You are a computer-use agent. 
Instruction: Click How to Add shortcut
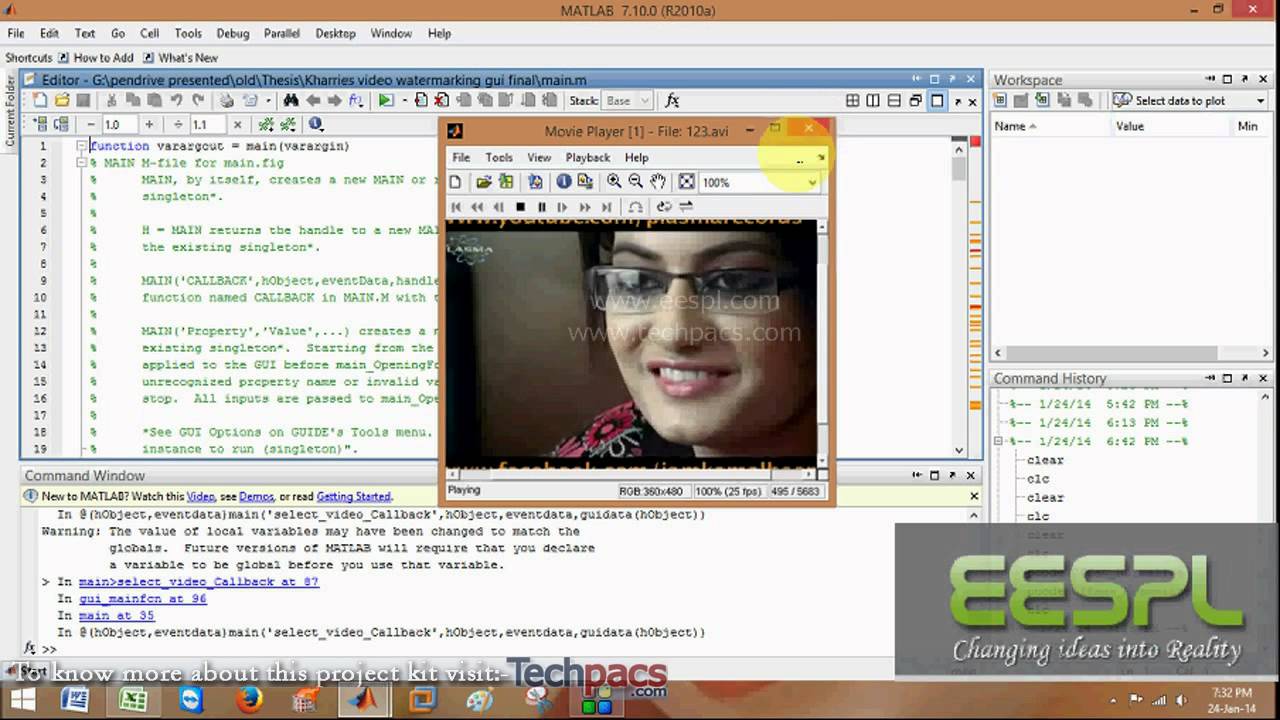(x=96, y=58)
